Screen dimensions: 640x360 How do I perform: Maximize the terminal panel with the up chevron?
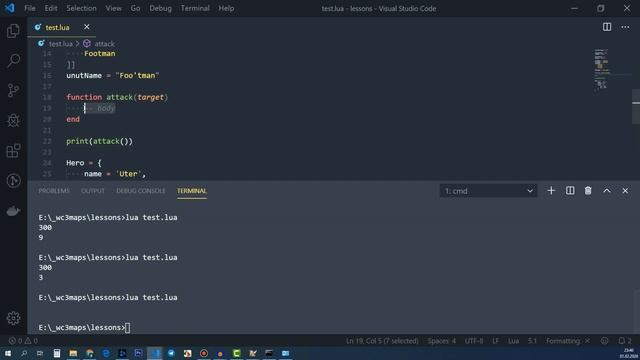tap(607, 191)
